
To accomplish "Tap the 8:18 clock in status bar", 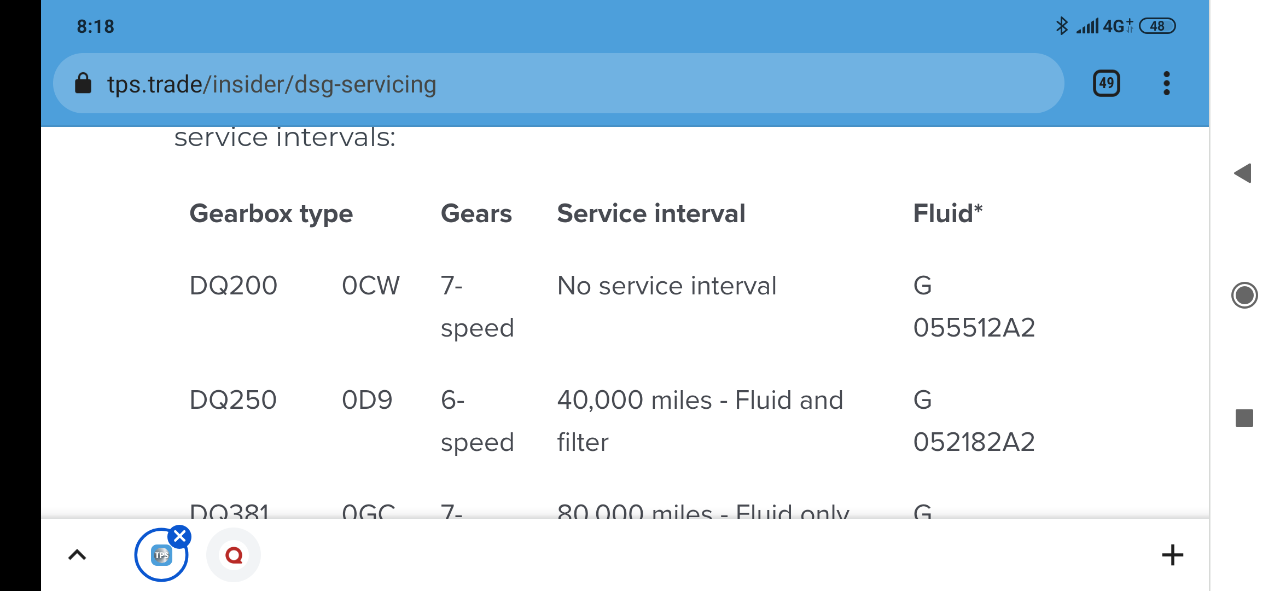I will tap(96, 27).
